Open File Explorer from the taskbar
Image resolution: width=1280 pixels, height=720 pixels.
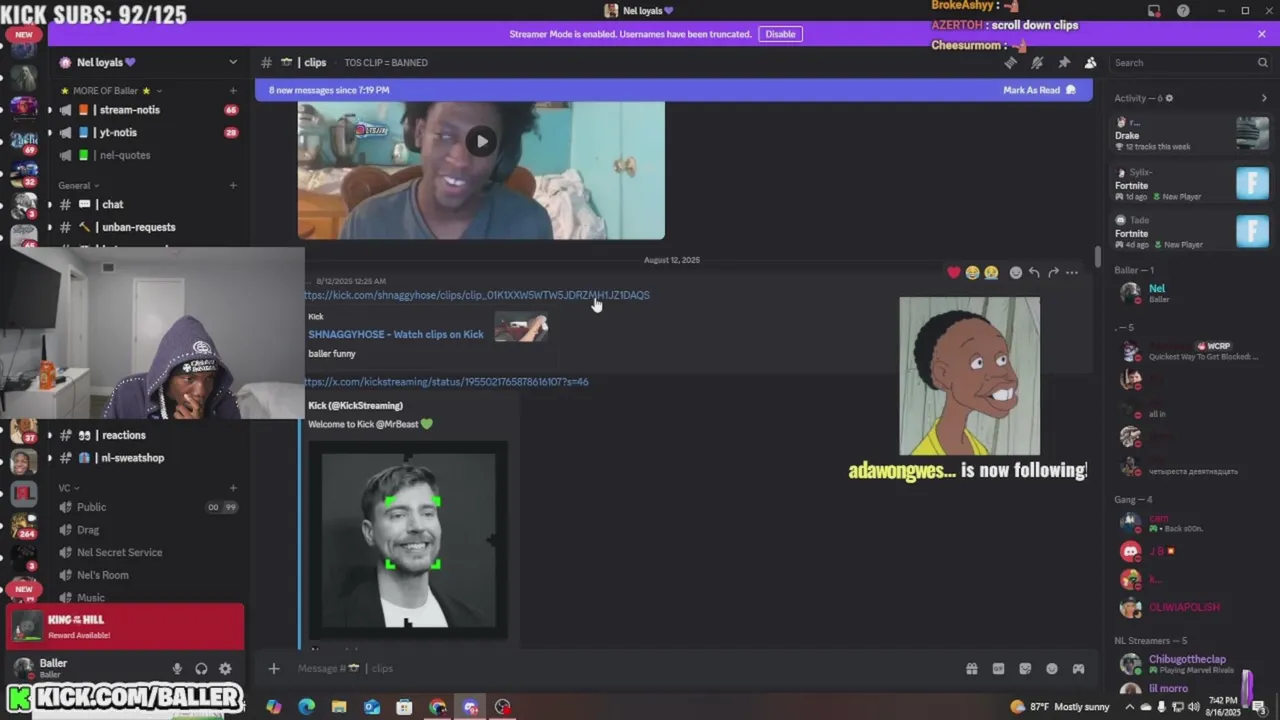339,707
